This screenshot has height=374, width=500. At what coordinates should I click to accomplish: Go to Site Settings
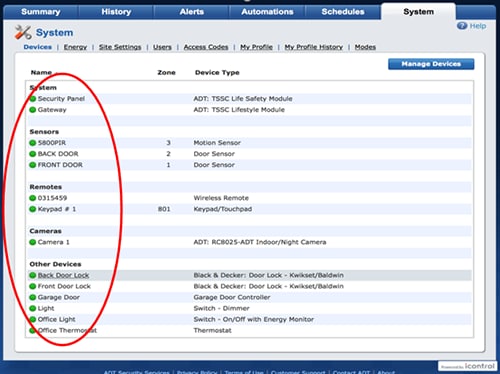pos(120,47)
